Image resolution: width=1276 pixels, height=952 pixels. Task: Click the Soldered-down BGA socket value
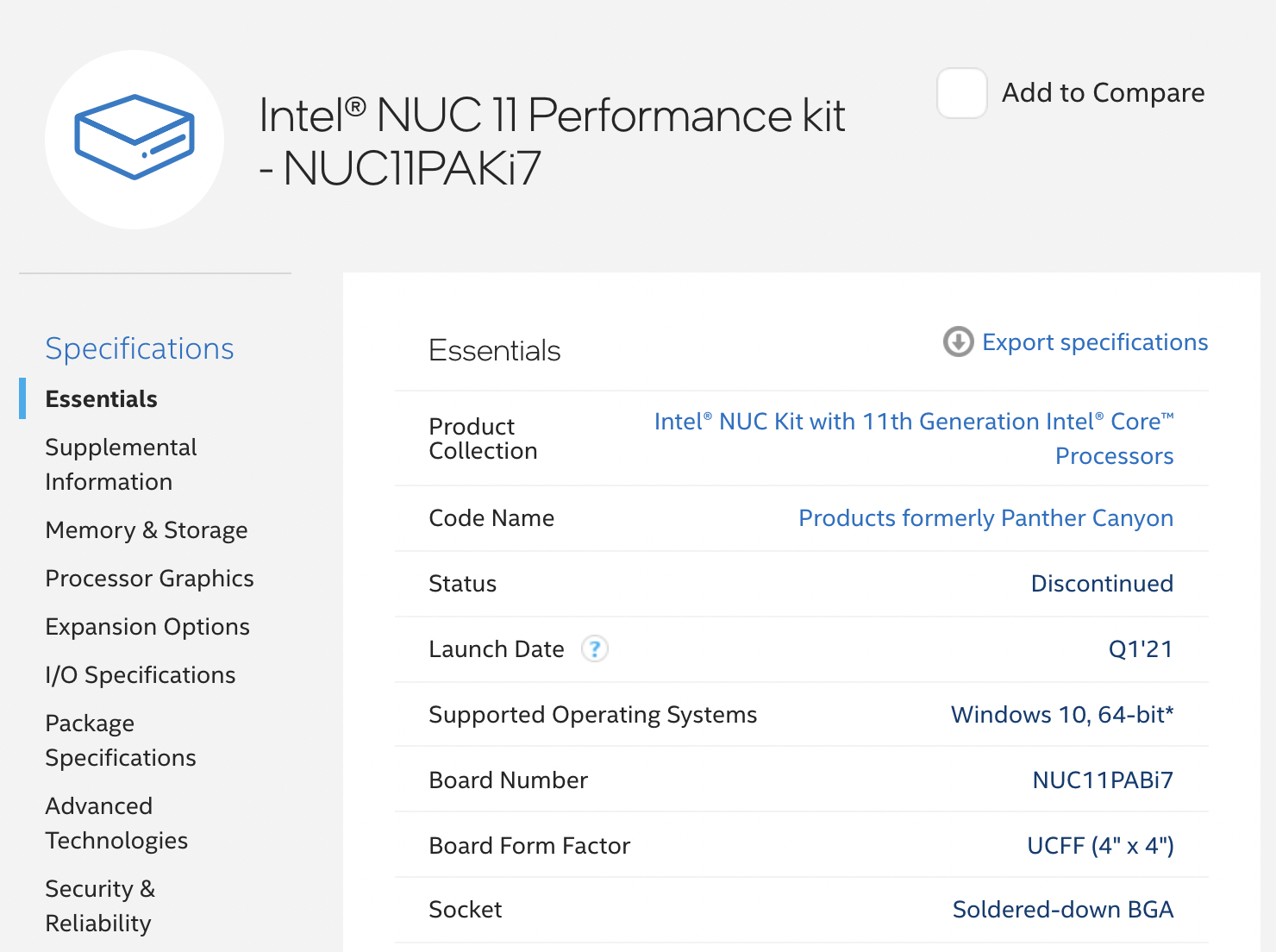pyautogui.click(x=1063, y=910)
